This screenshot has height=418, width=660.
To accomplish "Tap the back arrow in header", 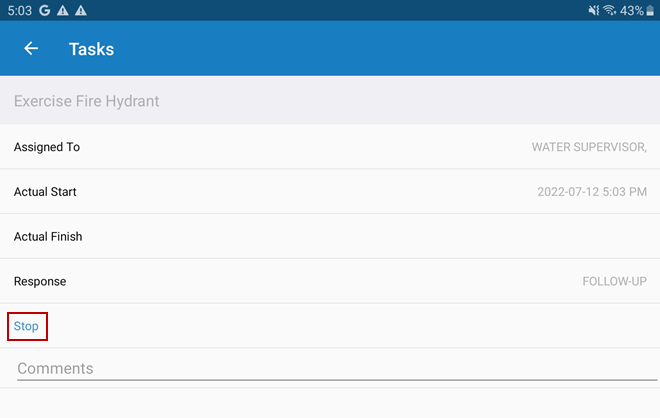I will click(x=31, y=48).
